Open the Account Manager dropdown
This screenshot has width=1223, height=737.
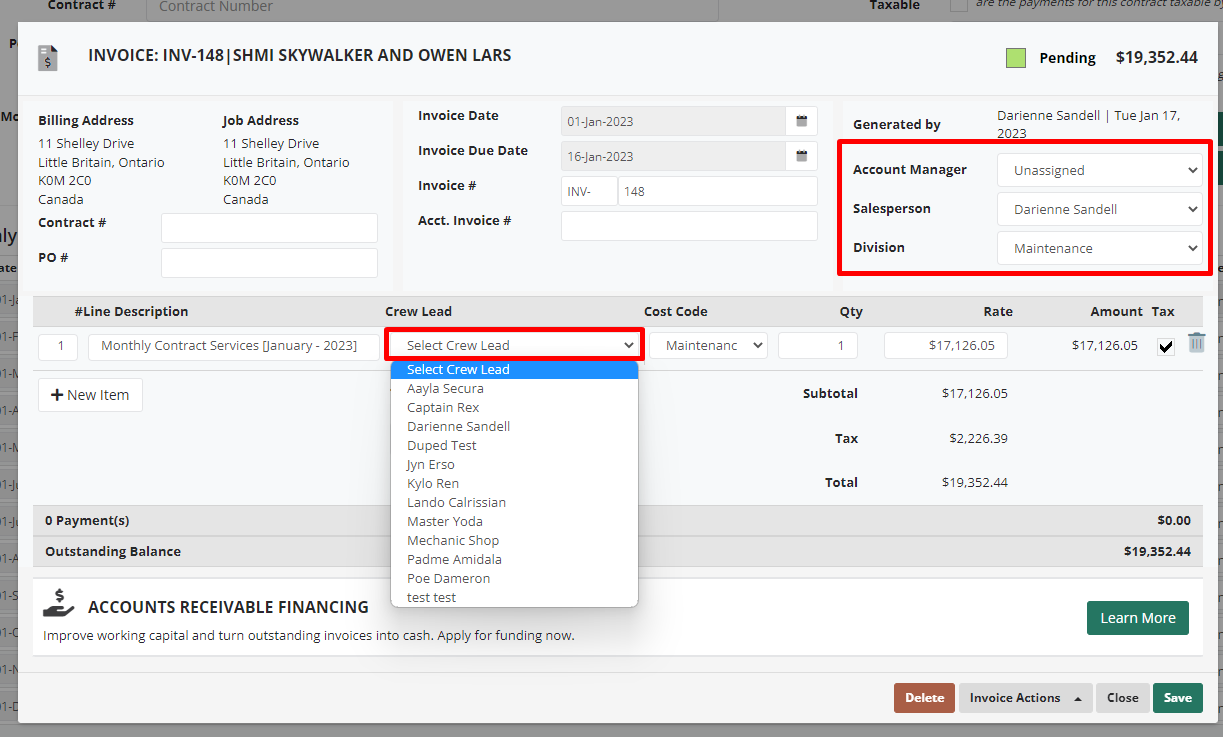[x=1099, y=169]
